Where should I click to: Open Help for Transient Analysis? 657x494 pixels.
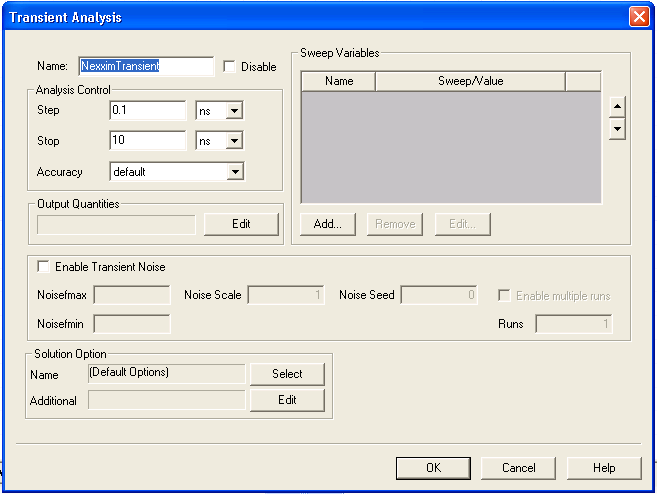coord(603,467)
